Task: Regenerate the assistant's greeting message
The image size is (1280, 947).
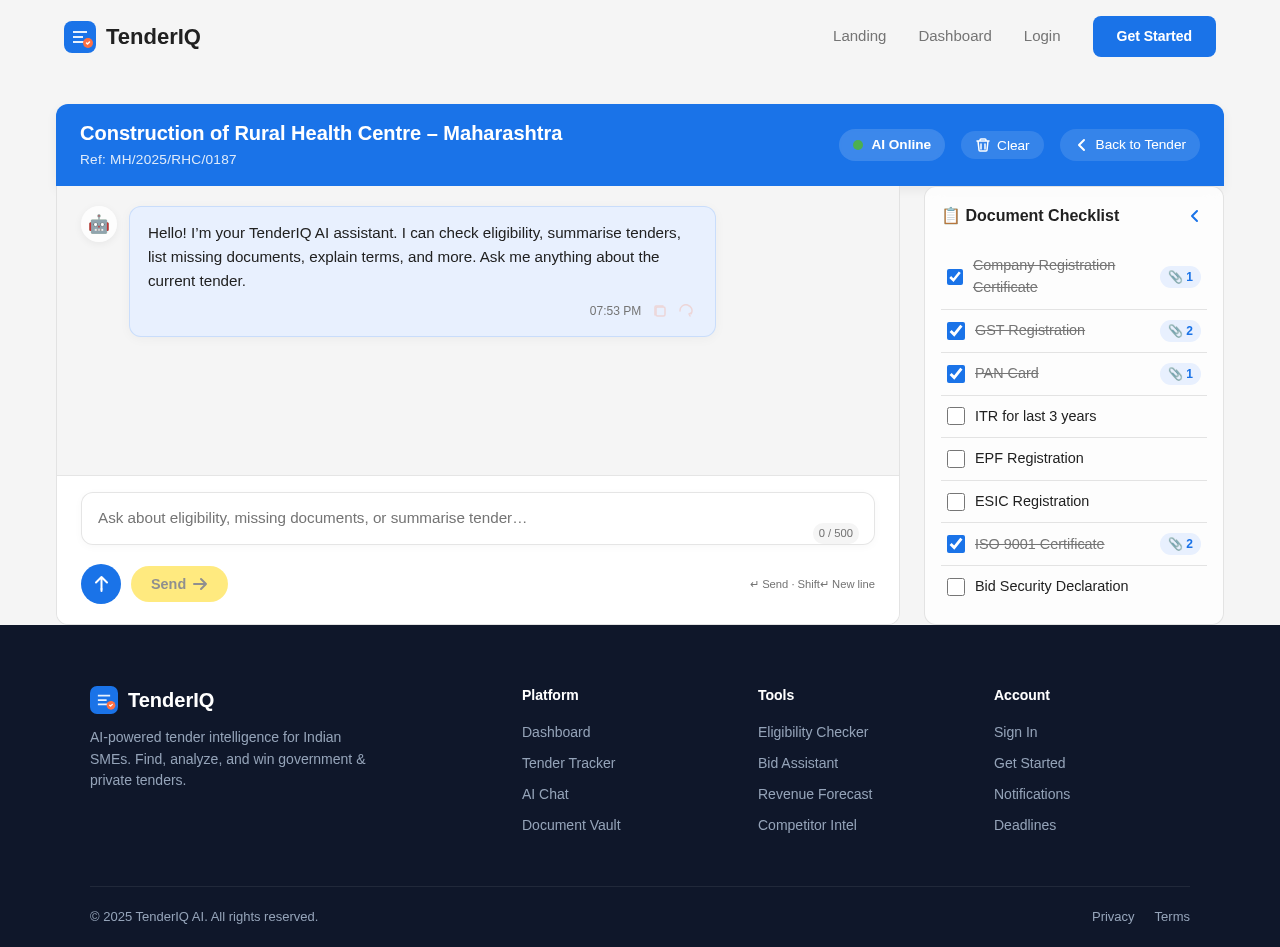Action: pos(686,311)
